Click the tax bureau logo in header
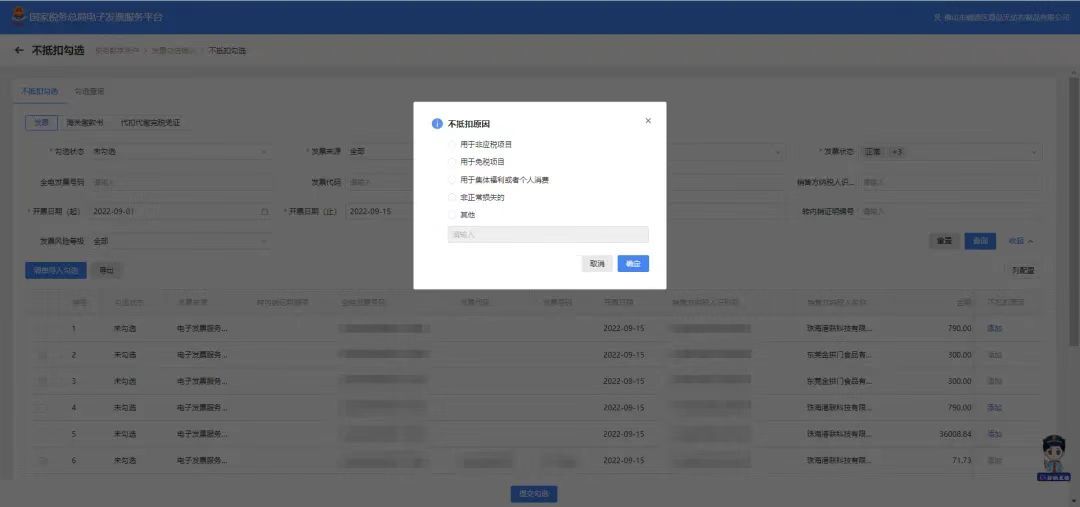This screenshot has height=507, width=1080. 19,17
